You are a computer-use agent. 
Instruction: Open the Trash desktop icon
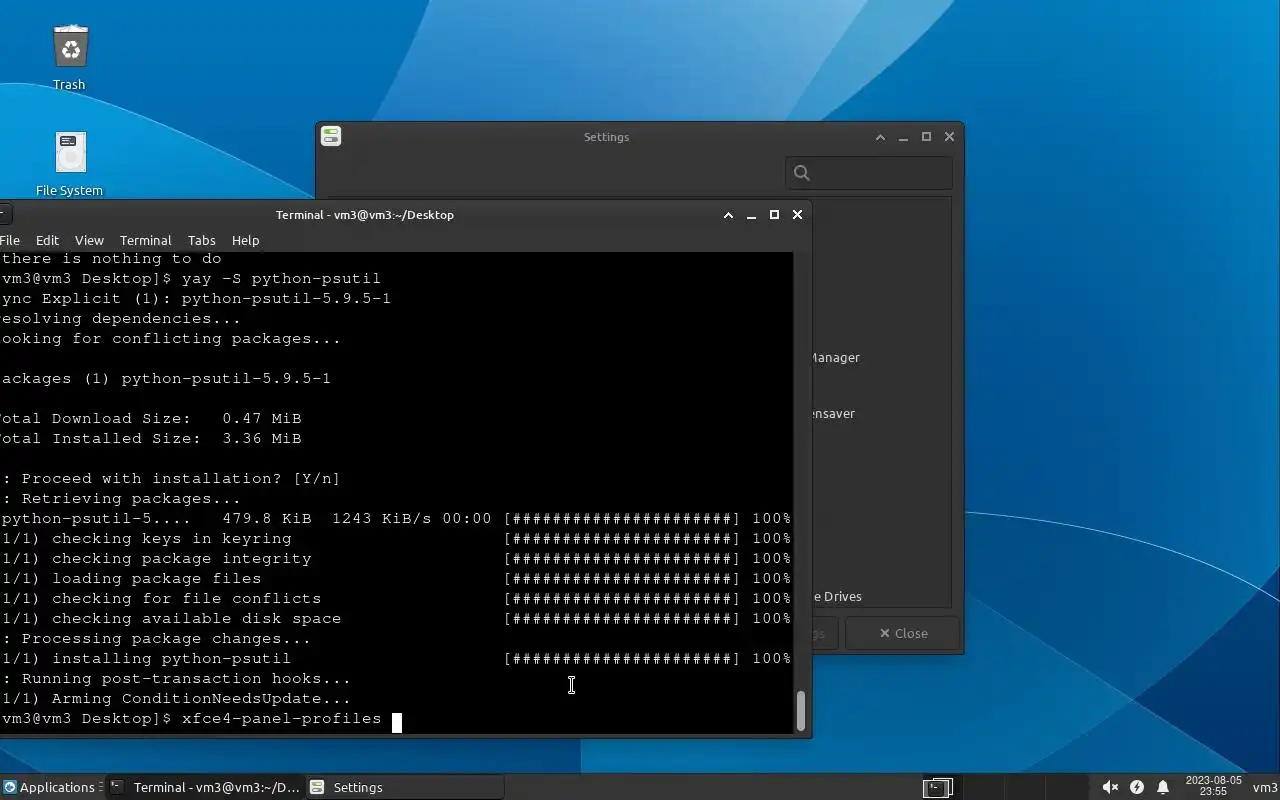[70, 47]
